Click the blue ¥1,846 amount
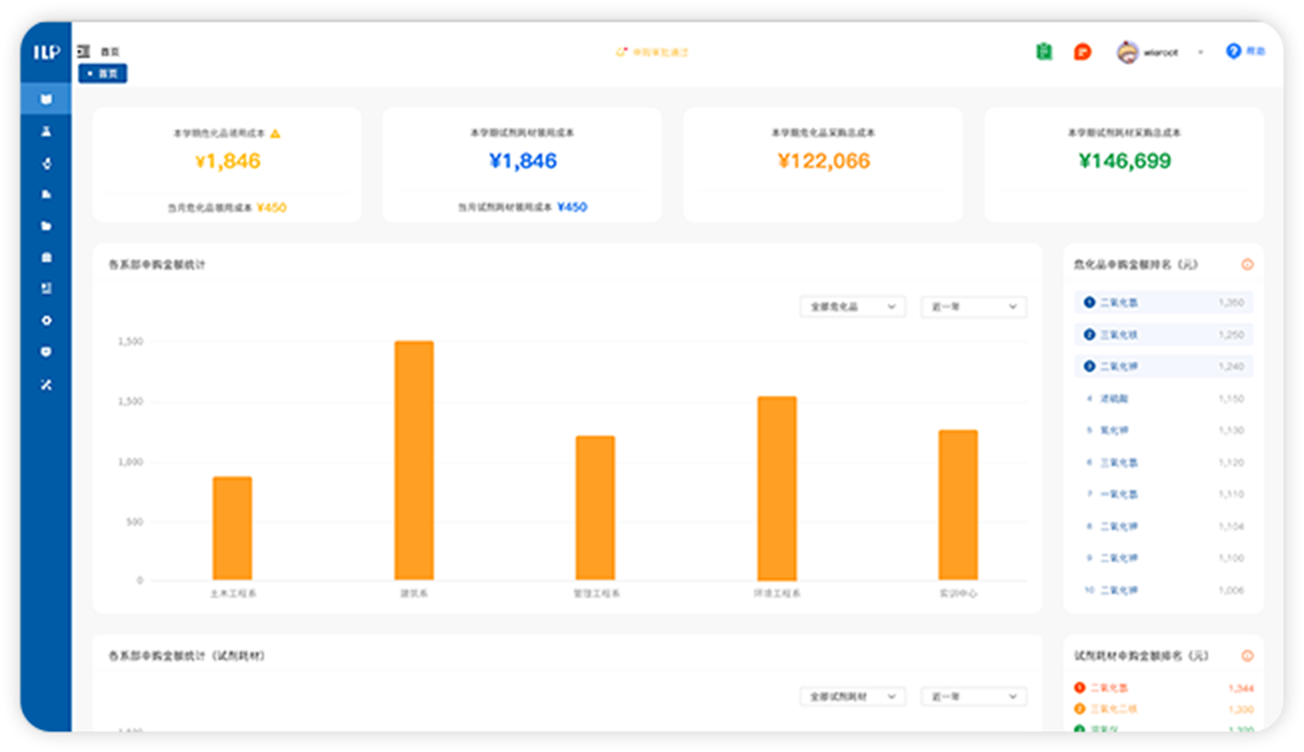 coord(522,161)
